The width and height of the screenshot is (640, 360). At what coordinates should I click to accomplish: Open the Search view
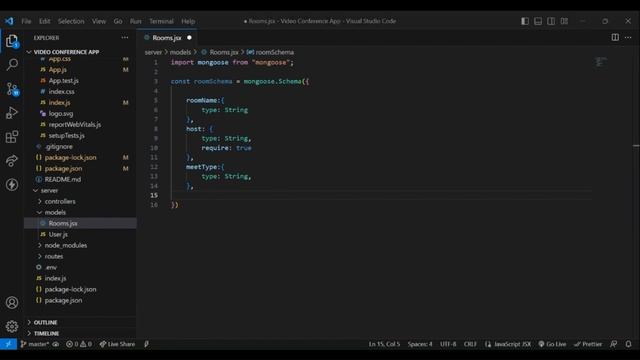(x=12, y=64)
